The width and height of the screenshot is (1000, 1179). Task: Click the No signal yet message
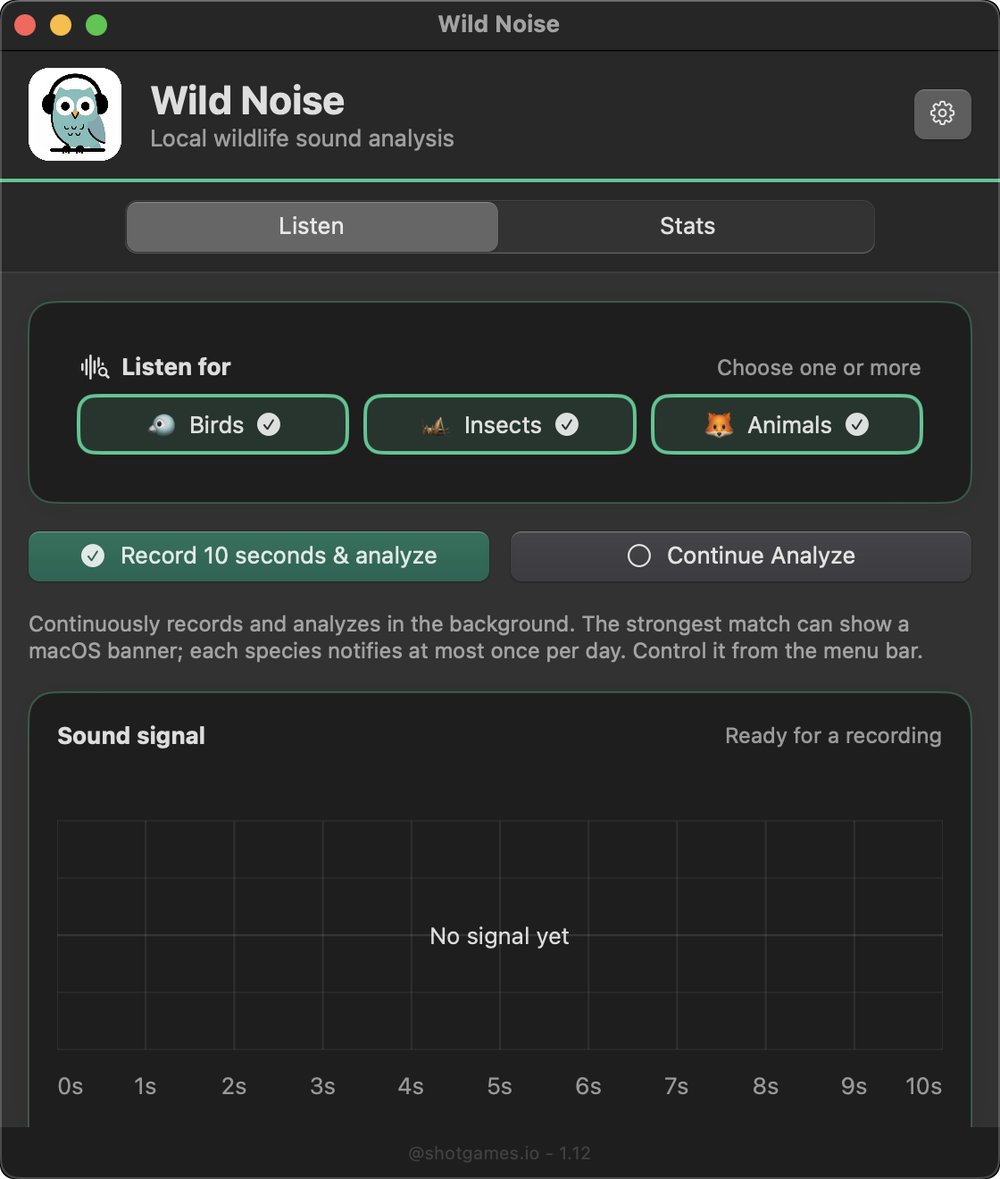pyautogui.click(x=499, y=936)
